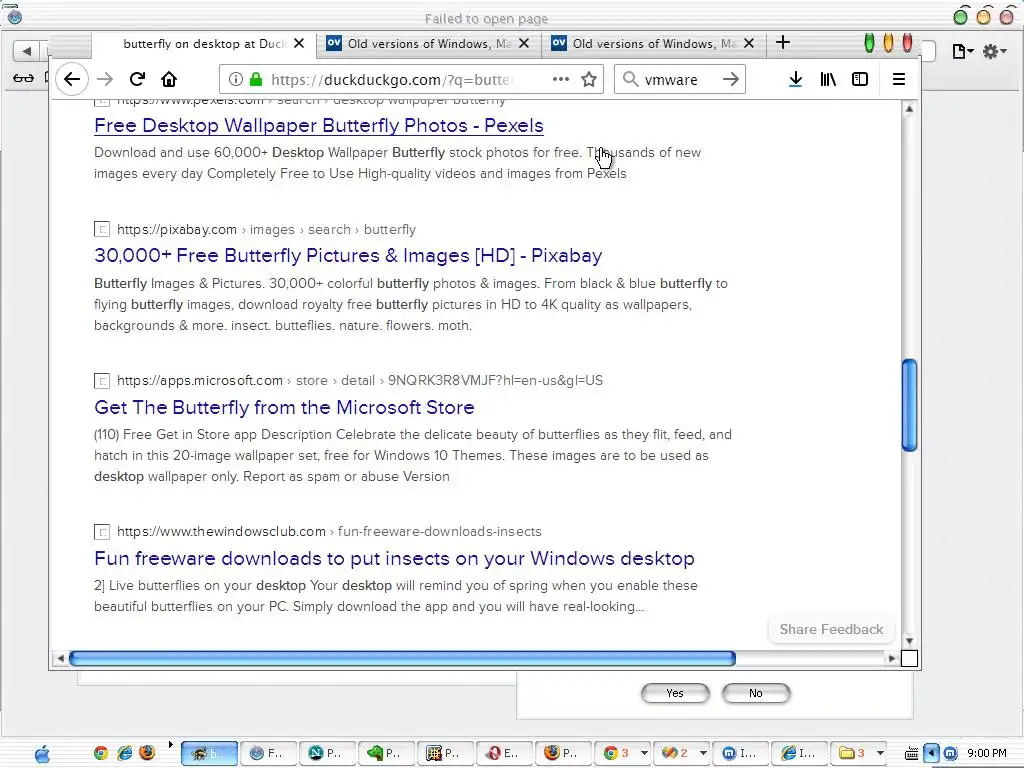Image resolution: width=1024 pixels, height=768 pixels.
Task: Launch Internet Explorer from quick launch
Action: [x=124, y=753]
